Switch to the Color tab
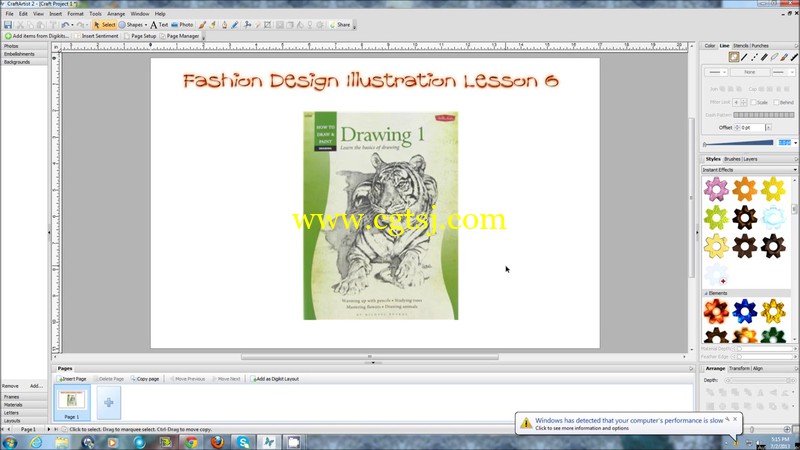800x450 pixels. (x=710, y=46)
